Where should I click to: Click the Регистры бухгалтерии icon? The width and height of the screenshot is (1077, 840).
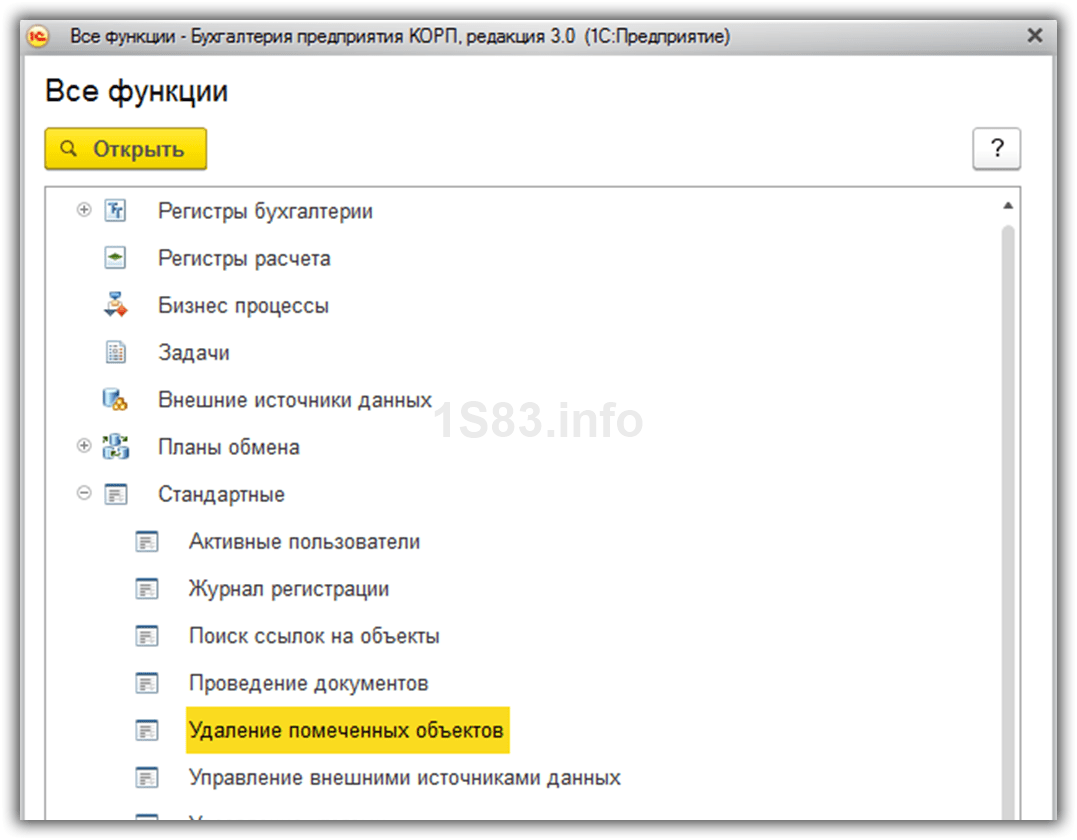[x=115, y=210]
